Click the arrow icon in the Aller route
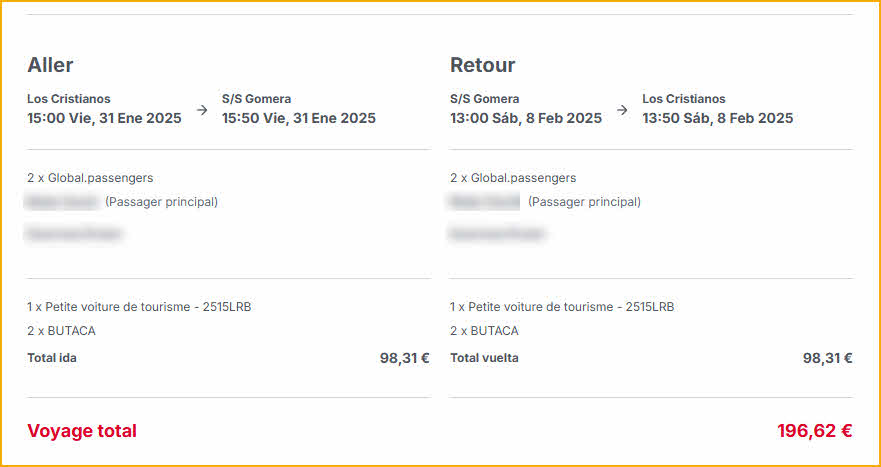 tap(202, 110)
